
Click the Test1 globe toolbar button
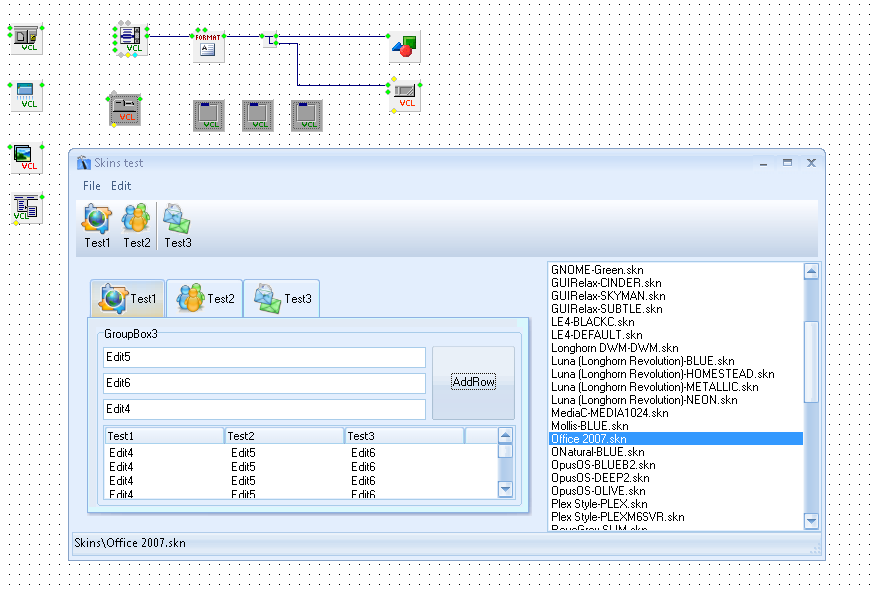(x=97, y=226)
